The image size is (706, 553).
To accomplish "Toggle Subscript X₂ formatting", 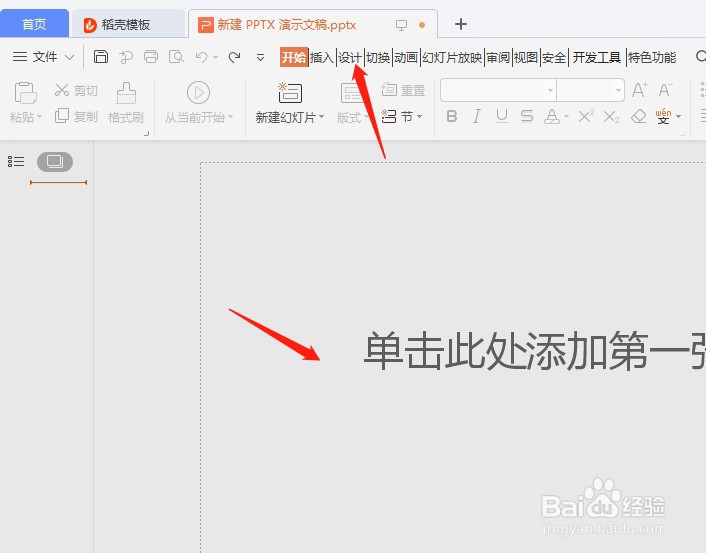I will click(611, 117).
